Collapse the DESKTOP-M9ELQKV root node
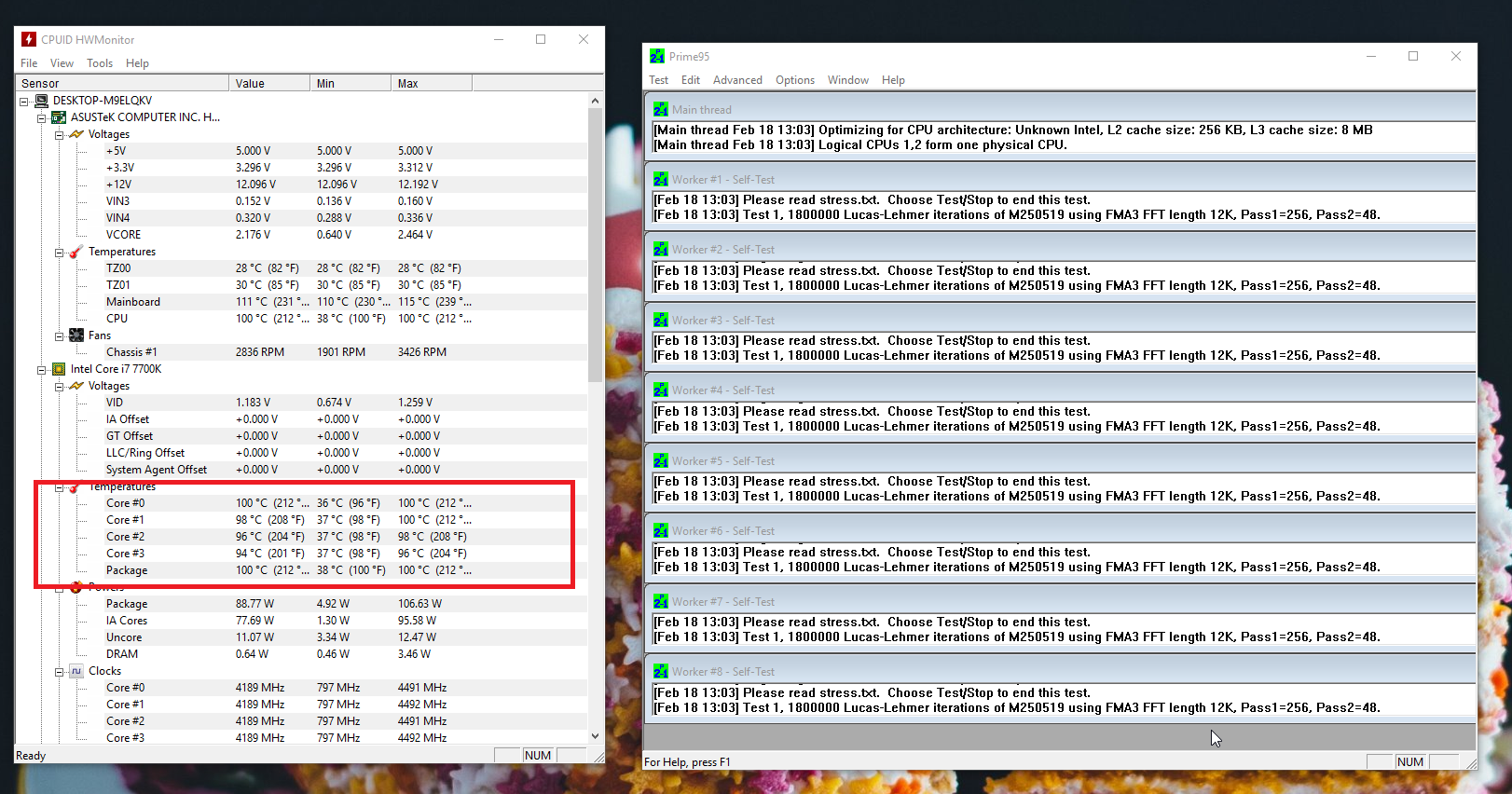This screenshot has height=794, width=1512. [24, 102]
